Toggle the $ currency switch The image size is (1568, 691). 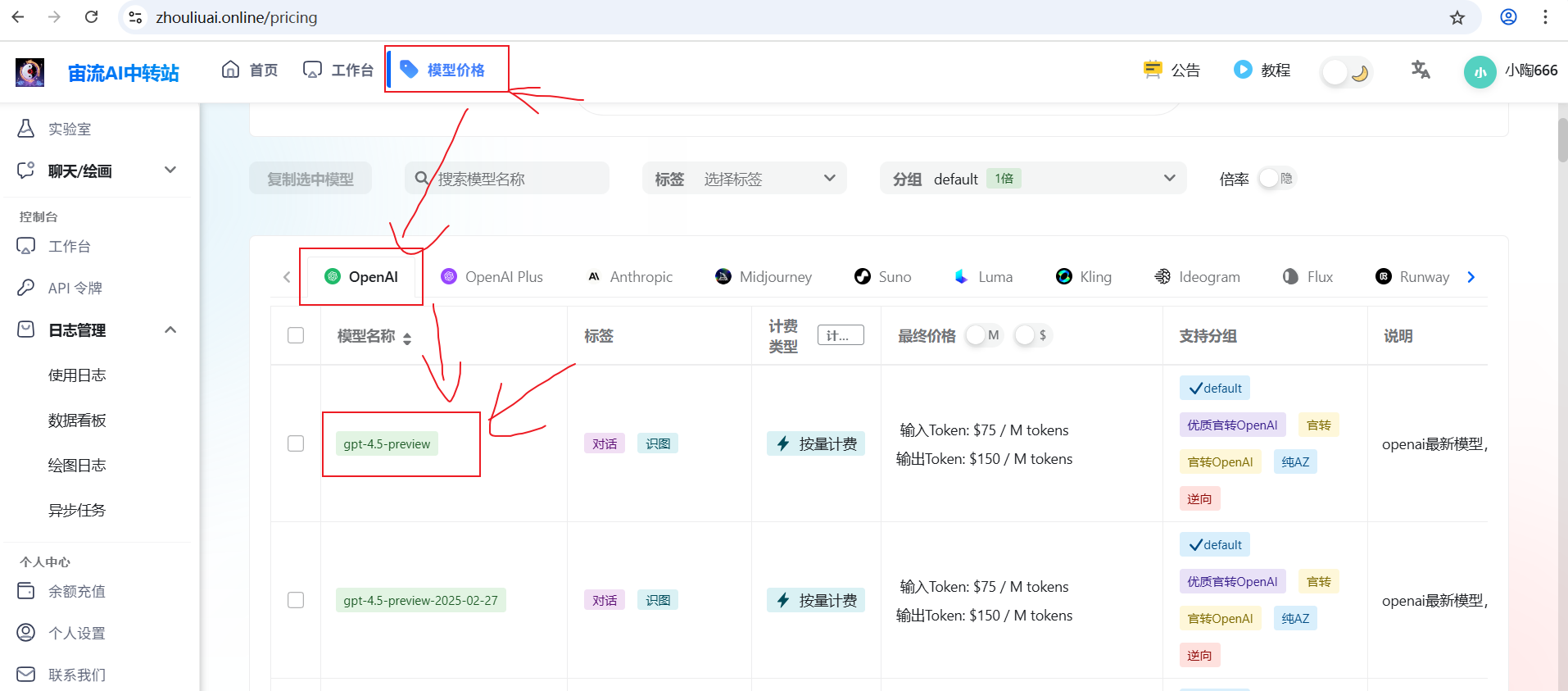pos(1033,335)
